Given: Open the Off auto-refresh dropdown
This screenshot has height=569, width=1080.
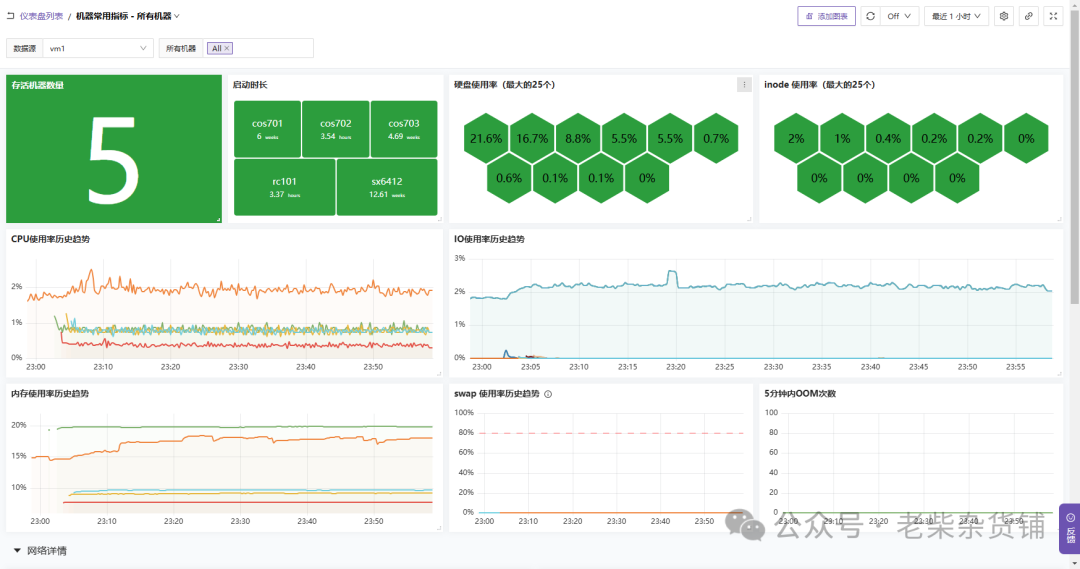Looking at the screenshot, I should pyautogui.click(x=900, y=16).
